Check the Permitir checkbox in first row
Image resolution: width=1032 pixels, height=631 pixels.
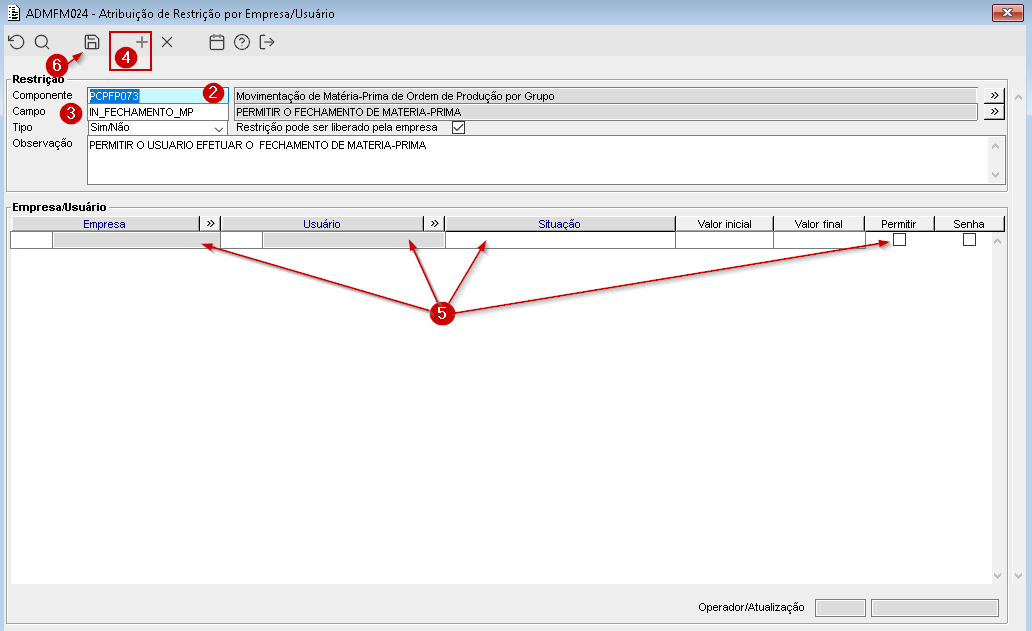[x=899, y=240]
